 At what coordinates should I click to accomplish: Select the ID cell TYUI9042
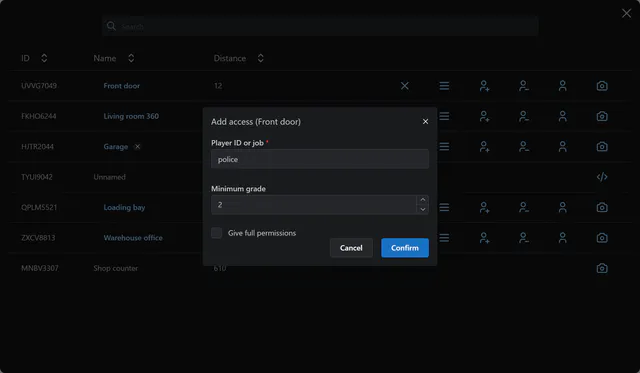point(37,177)
